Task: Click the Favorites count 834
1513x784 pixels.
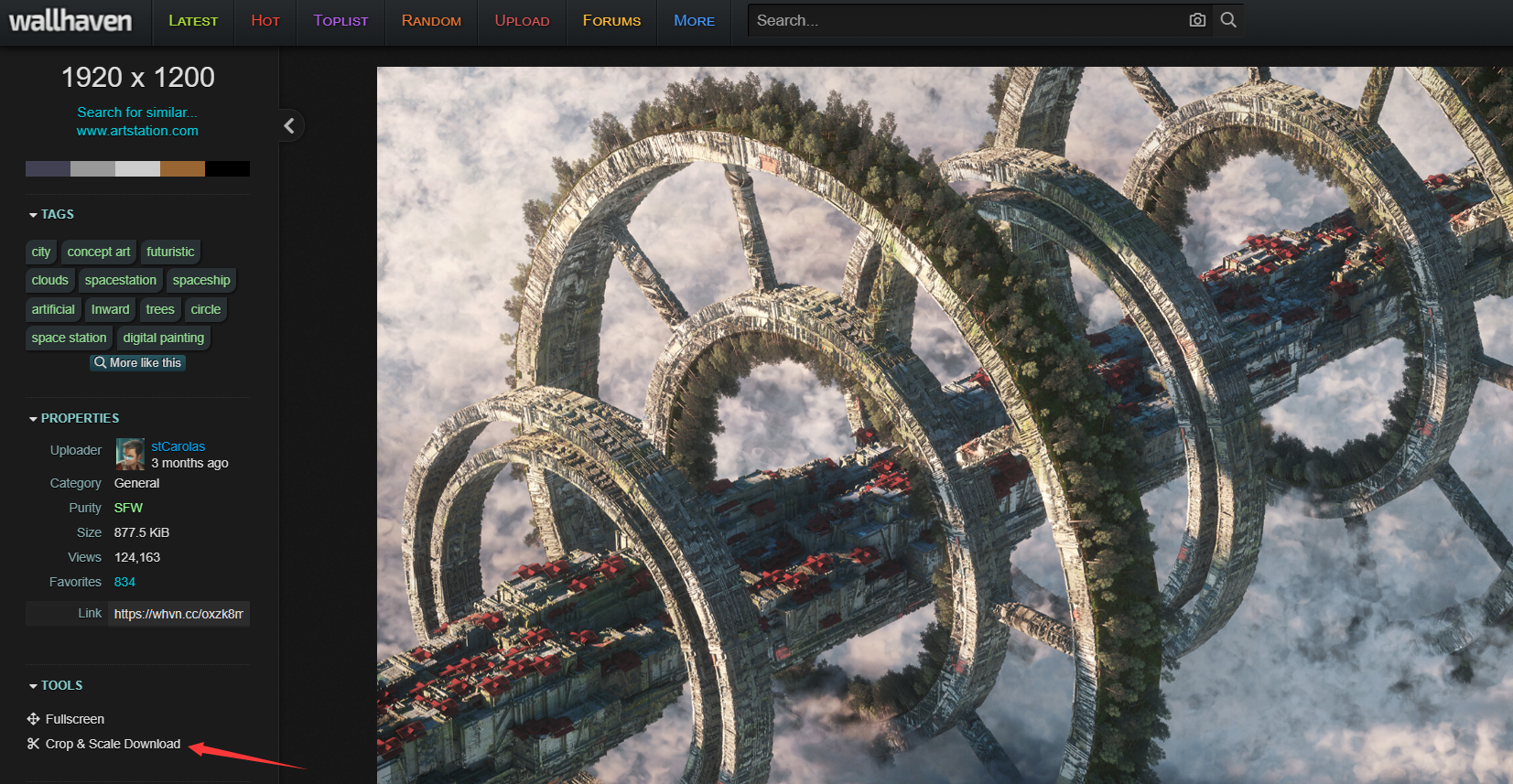Action: 124,582
